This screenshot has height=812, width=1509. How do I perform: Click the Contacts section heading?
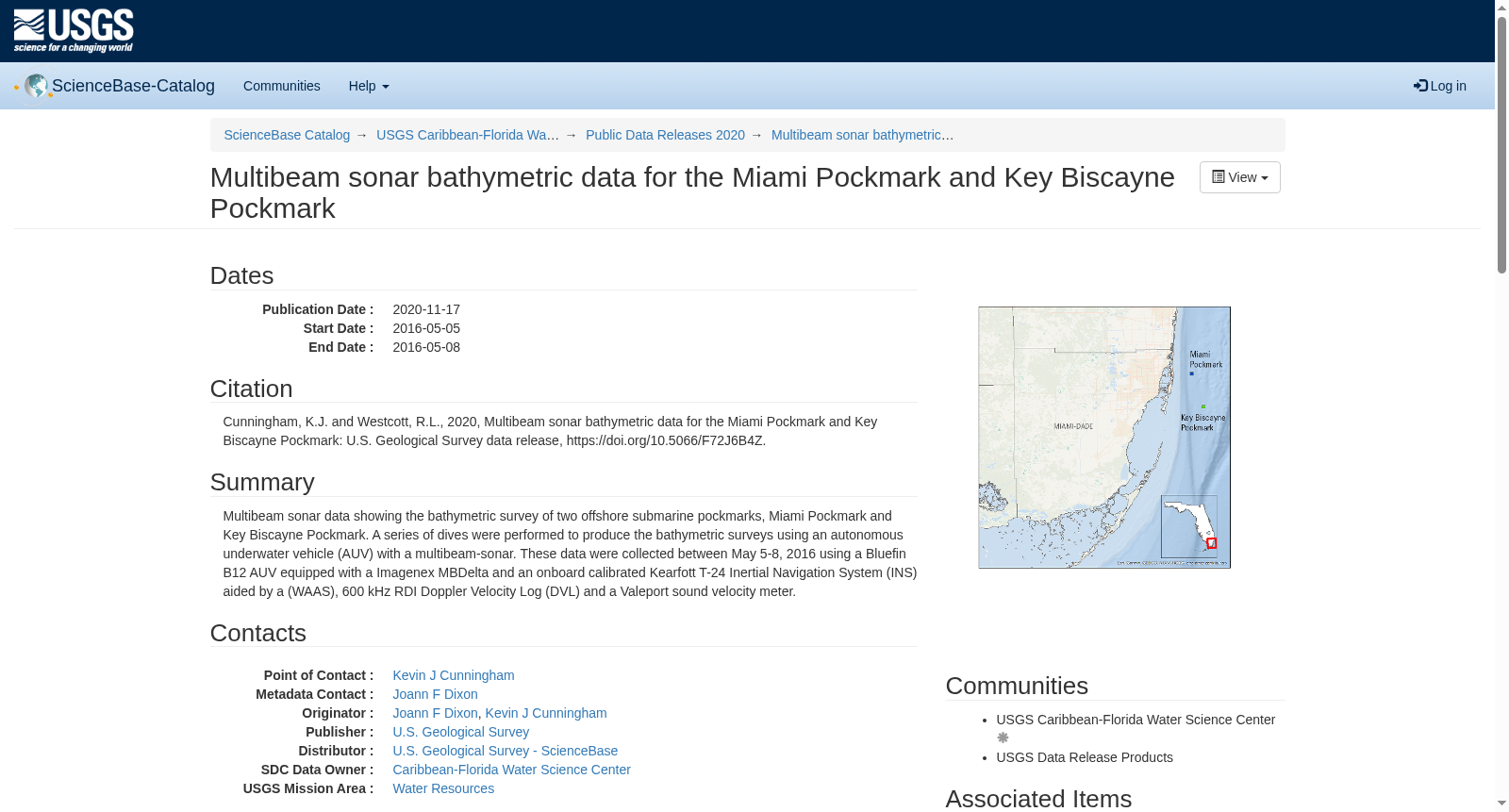(258, 633)
